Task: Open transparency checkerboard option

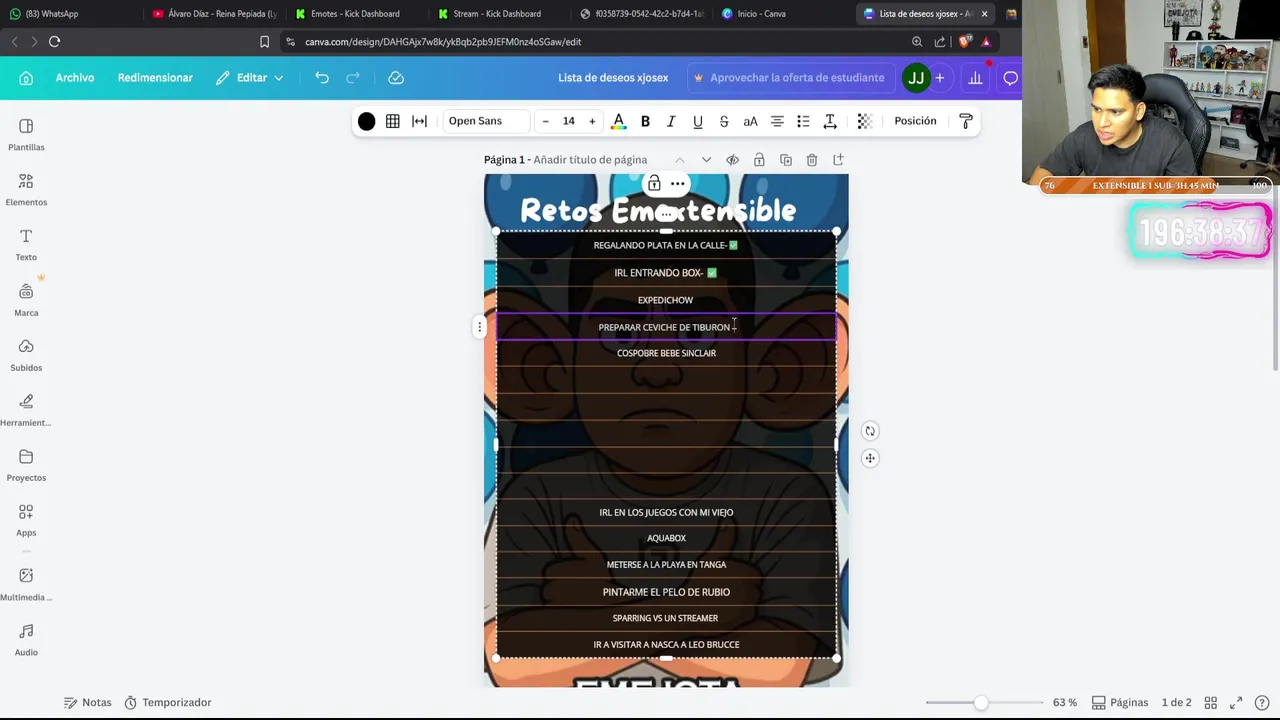Action: (865, 121)
